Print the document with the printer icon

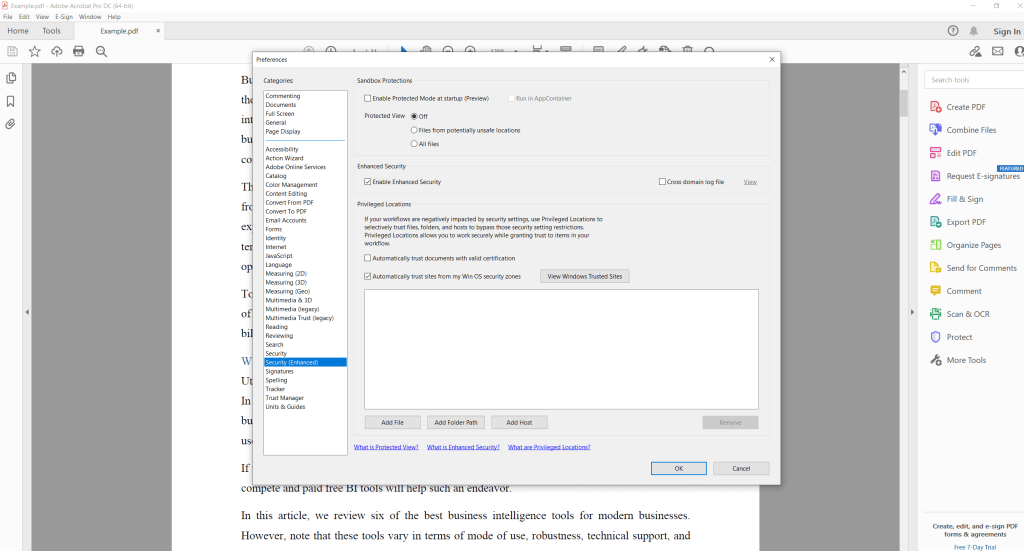point(78,51)
